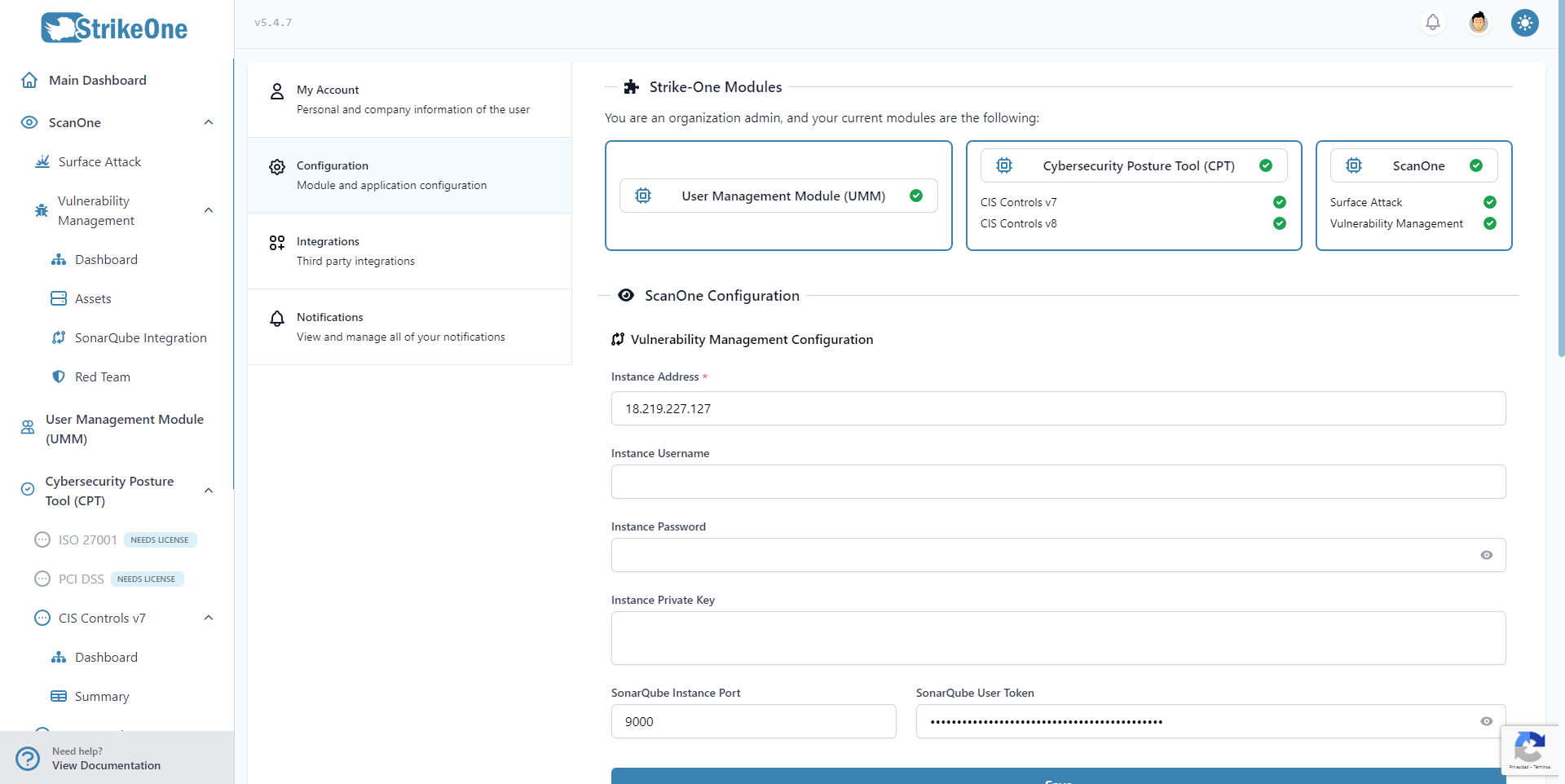The image size is (1565, 784).
Task: Click the Red Team shield icon
Action: pos(58,377)
